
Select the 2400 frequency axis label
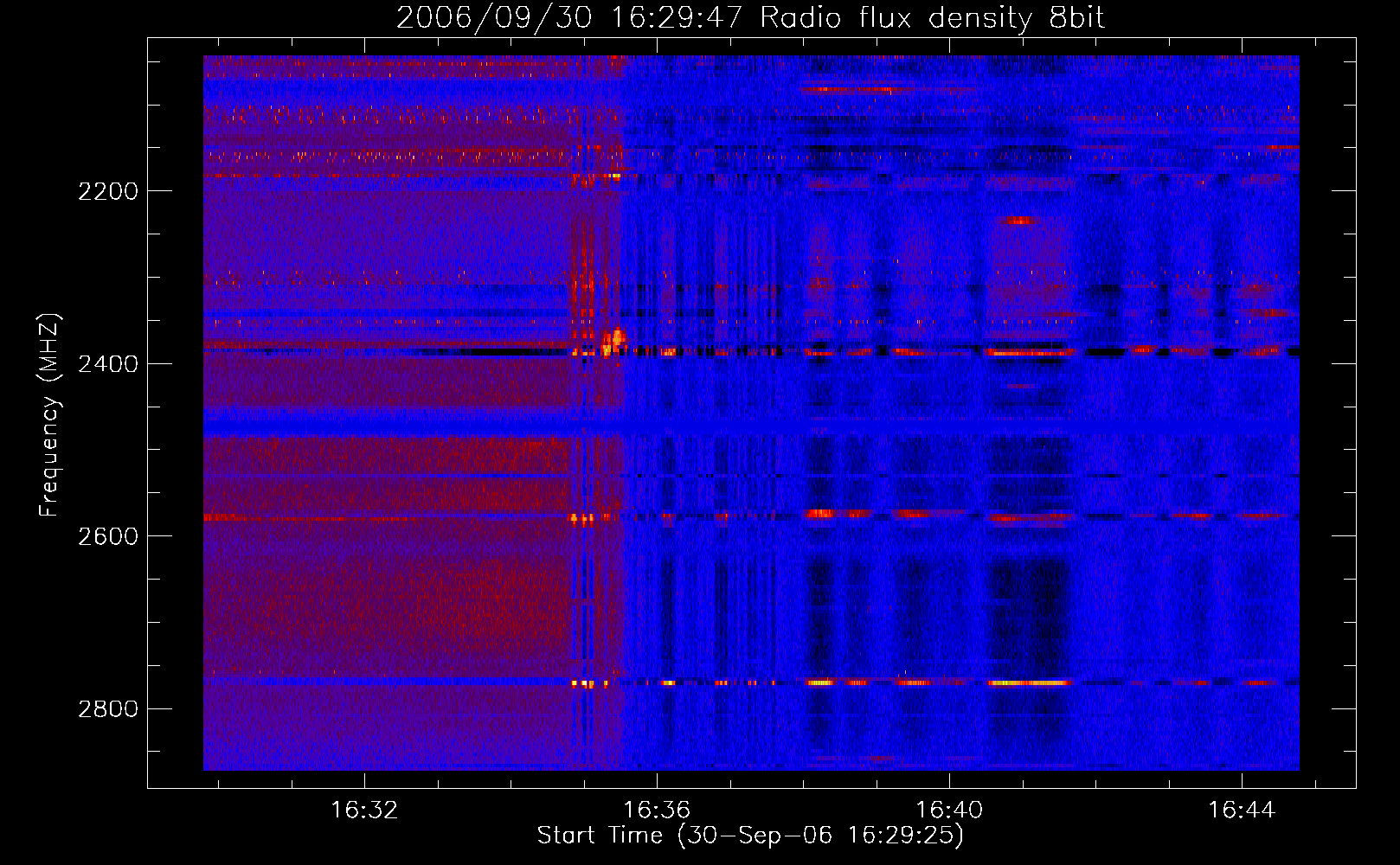coord(108,363)
